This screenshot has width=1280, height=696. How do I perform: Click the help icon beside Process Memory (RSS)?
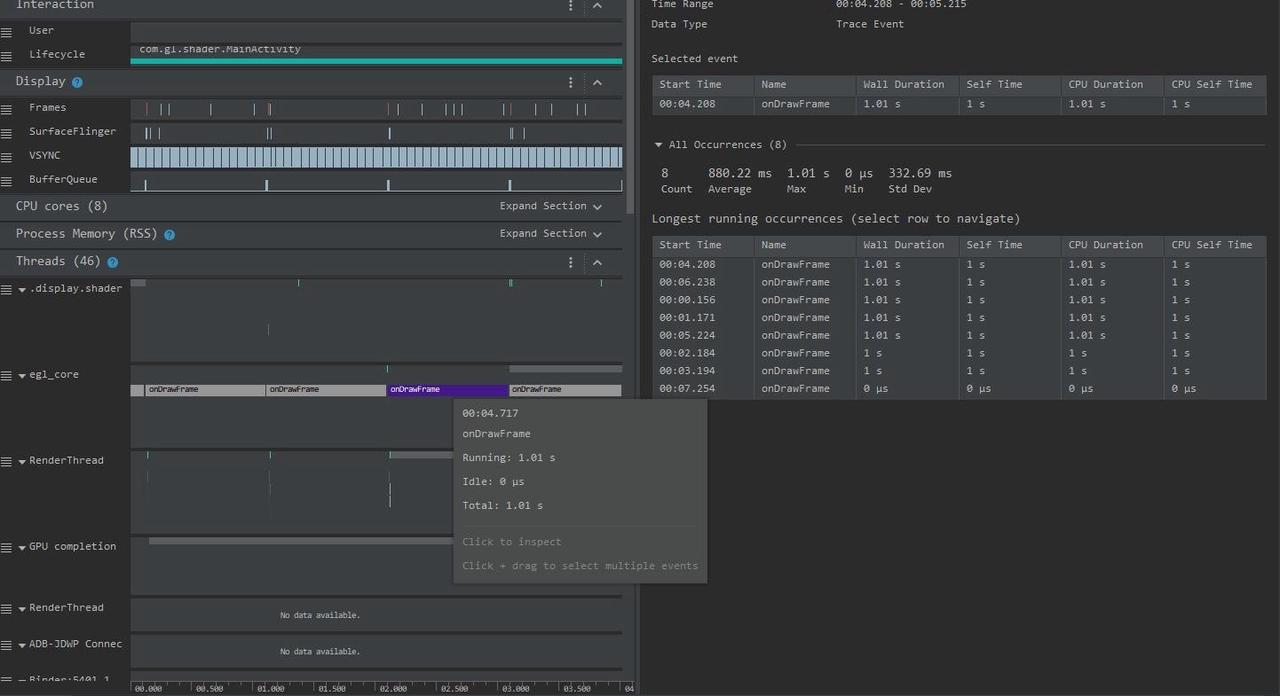(x=169, y=235)
